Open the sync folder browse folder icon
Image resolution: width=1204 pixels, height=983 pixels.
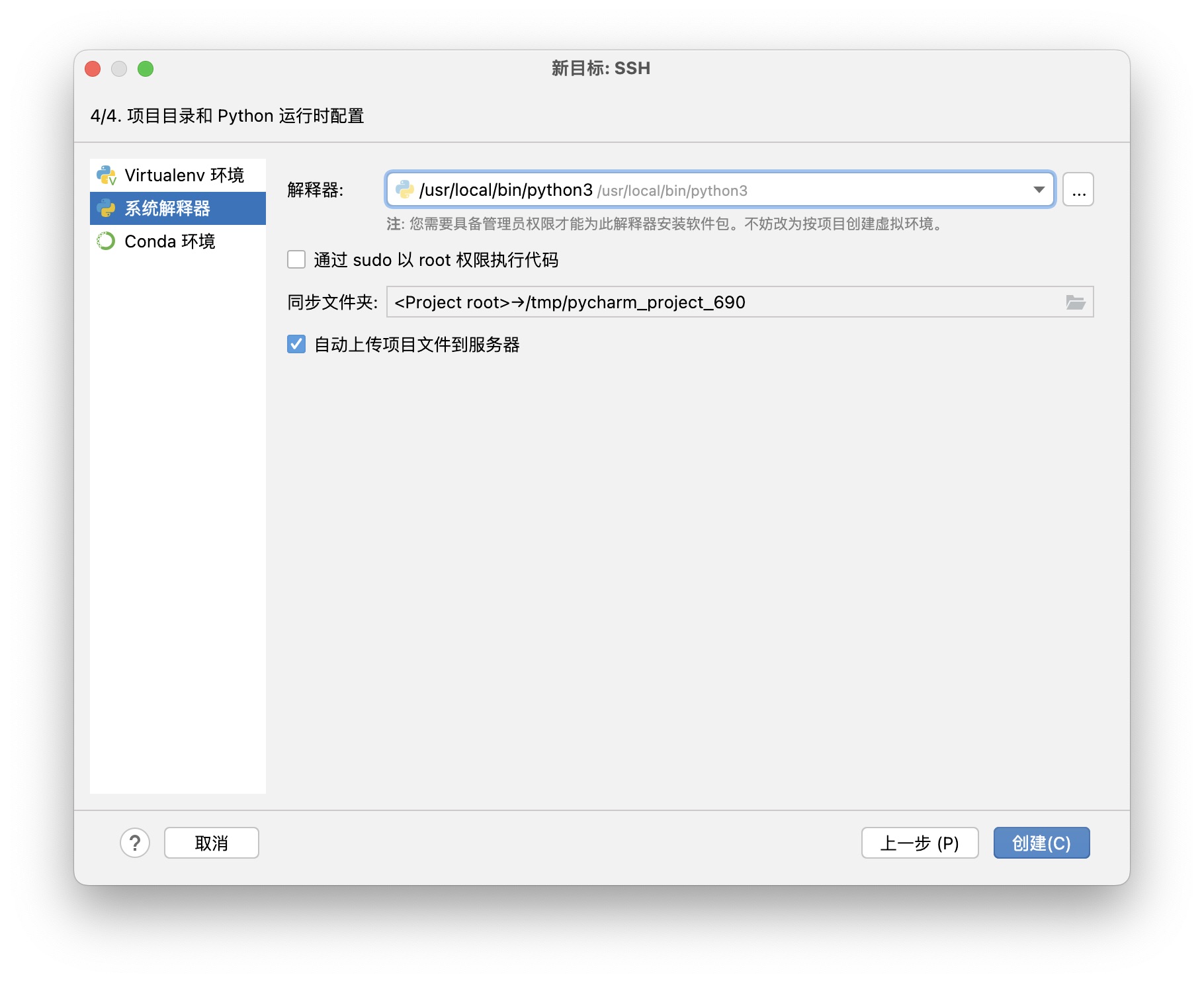(x=1075, y=302)
